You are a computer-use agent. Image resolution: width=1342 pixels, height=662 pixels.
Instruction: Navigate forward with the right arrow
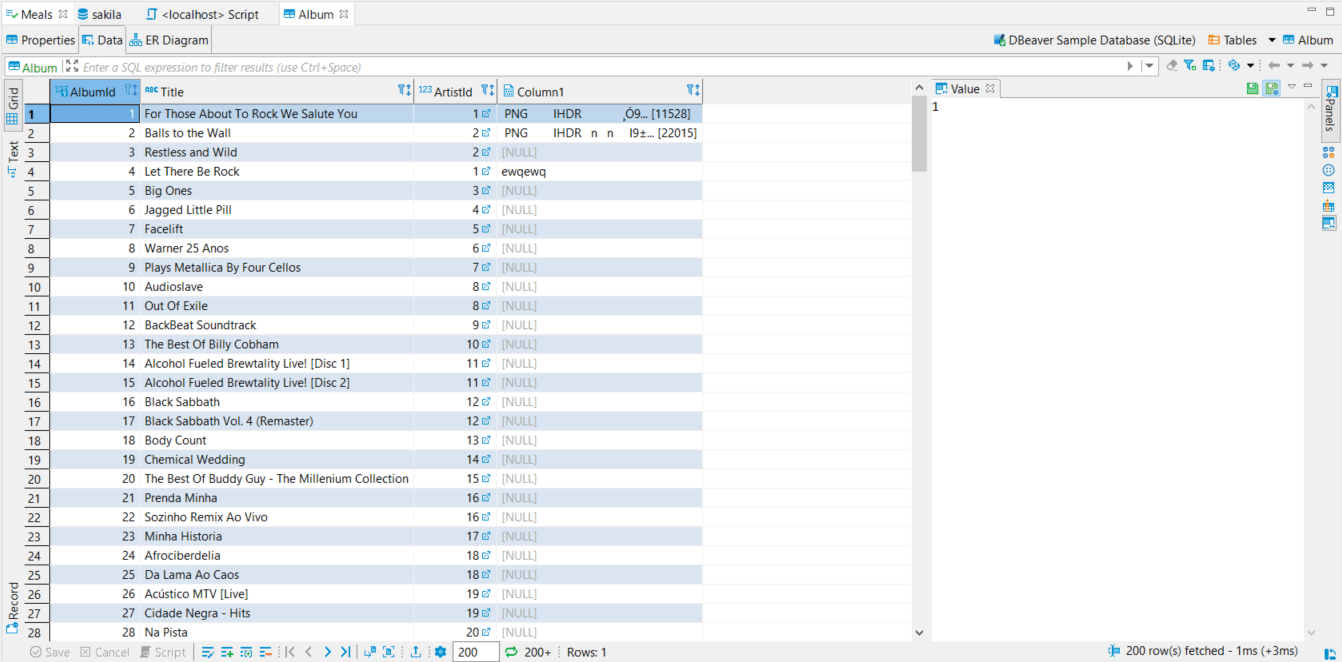1308,66
